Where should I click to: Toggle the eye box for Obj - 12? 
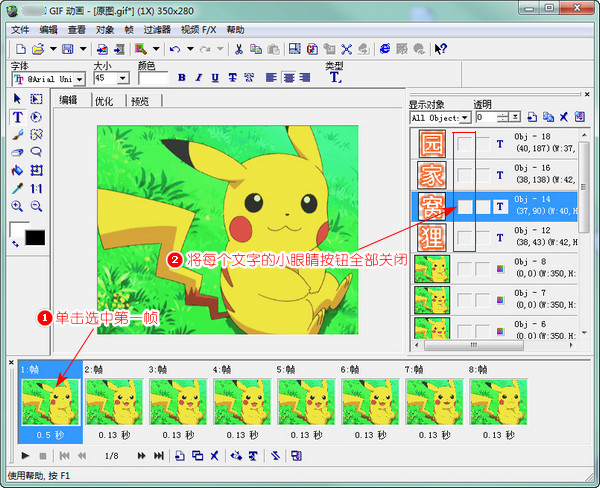[x=465, y=238]
